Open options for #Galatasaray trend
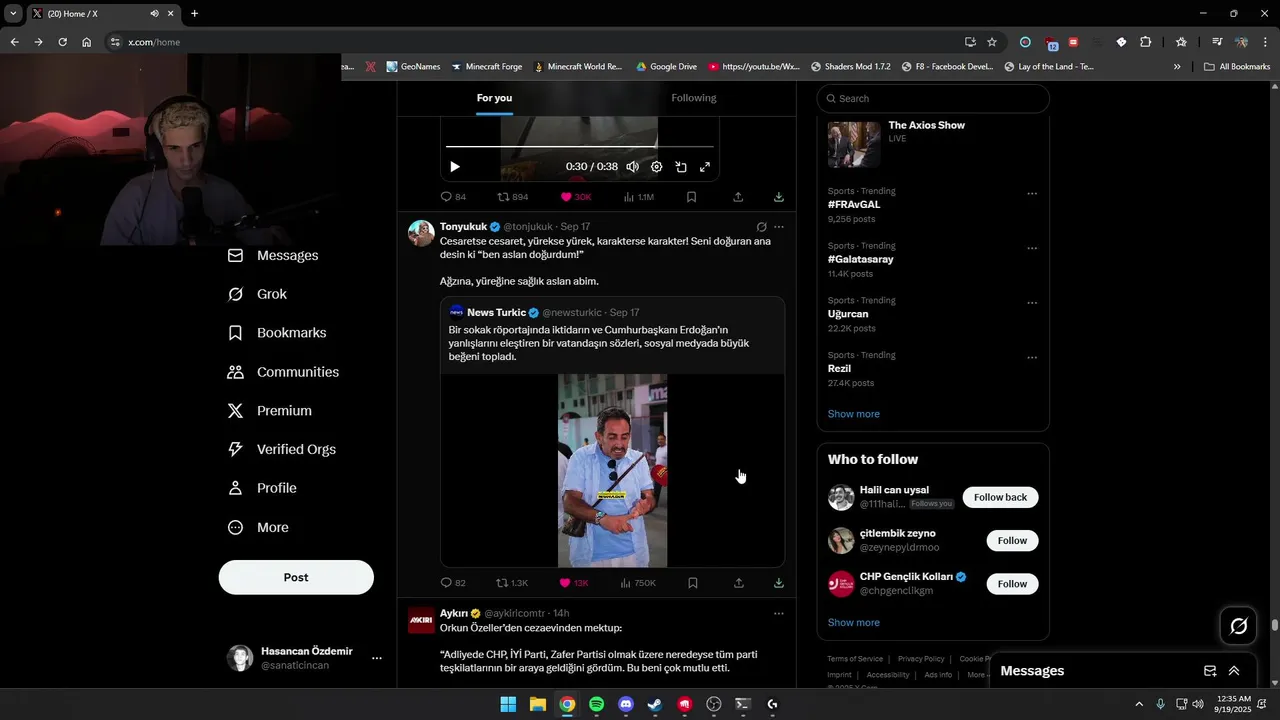This screenshot has height=720, width=1280. click(x=1032, y=248)
